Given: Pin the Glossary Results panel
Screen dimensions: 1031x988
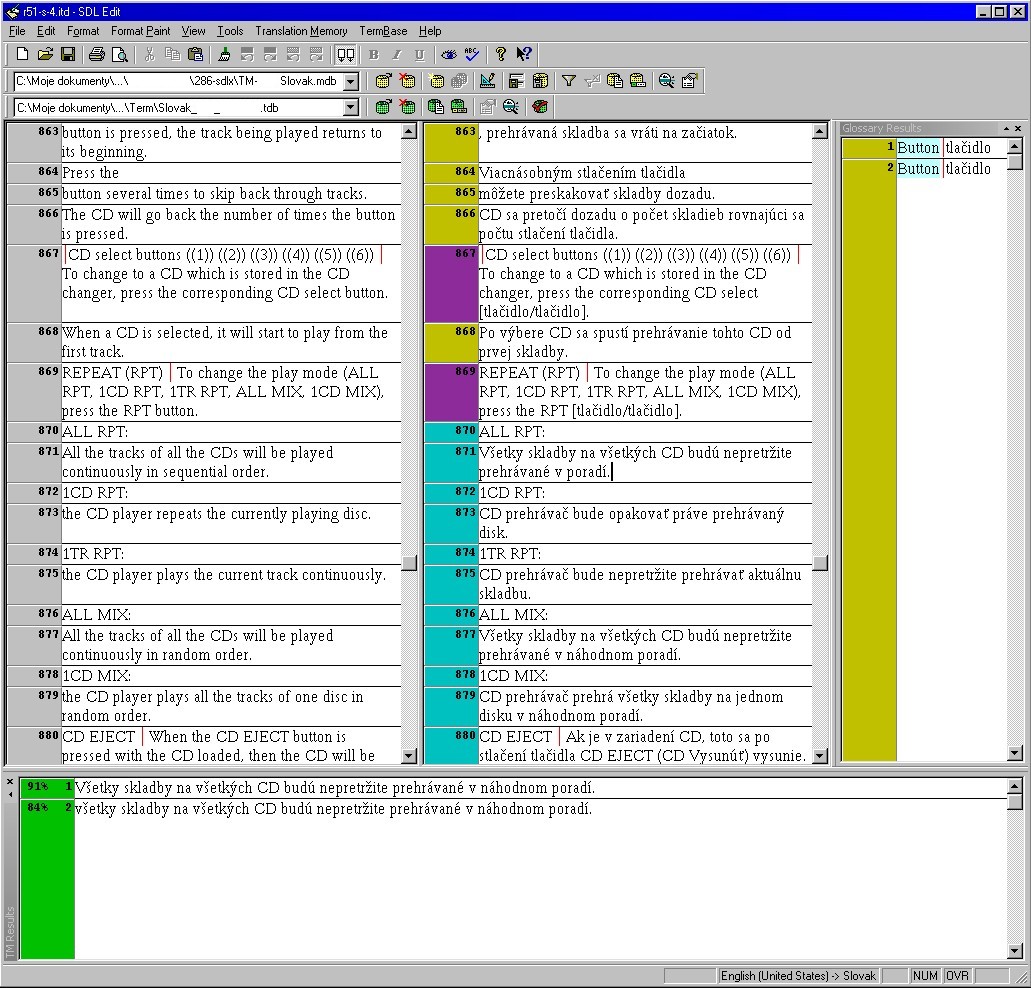Looking at the screenshot, I should click(x=1006, y=128).
